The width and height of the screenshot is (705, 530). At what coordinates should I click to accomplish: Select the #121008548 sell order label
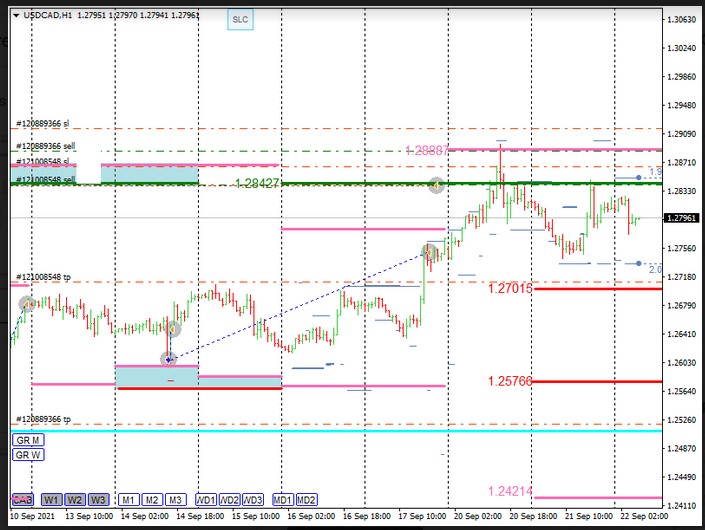tap(46, 180)
